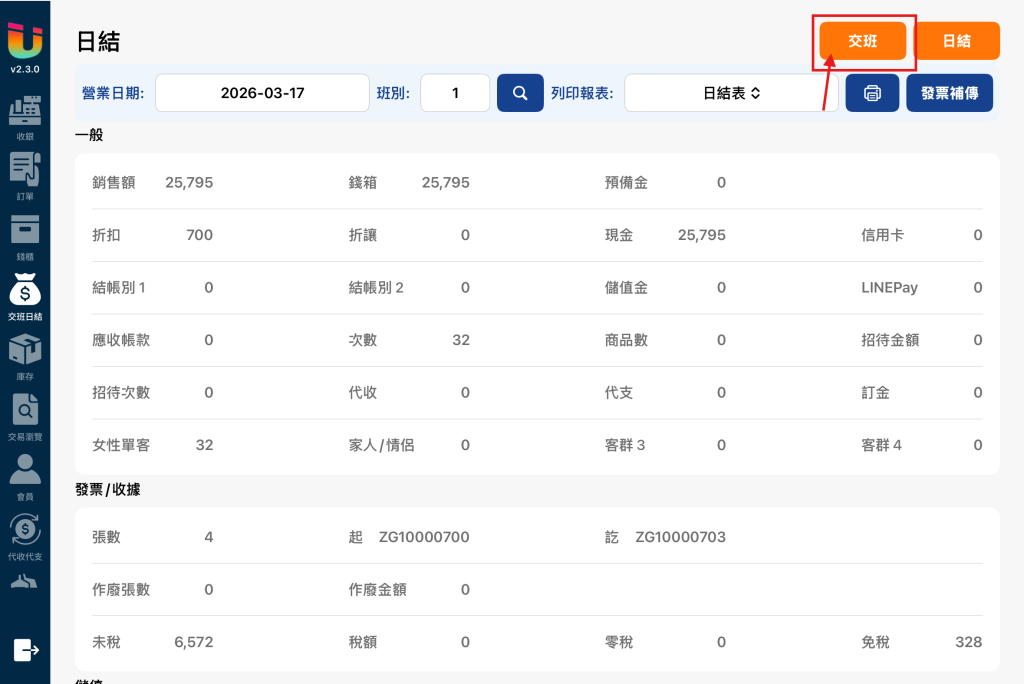Click the orange 日結 button

click(957, 41)
